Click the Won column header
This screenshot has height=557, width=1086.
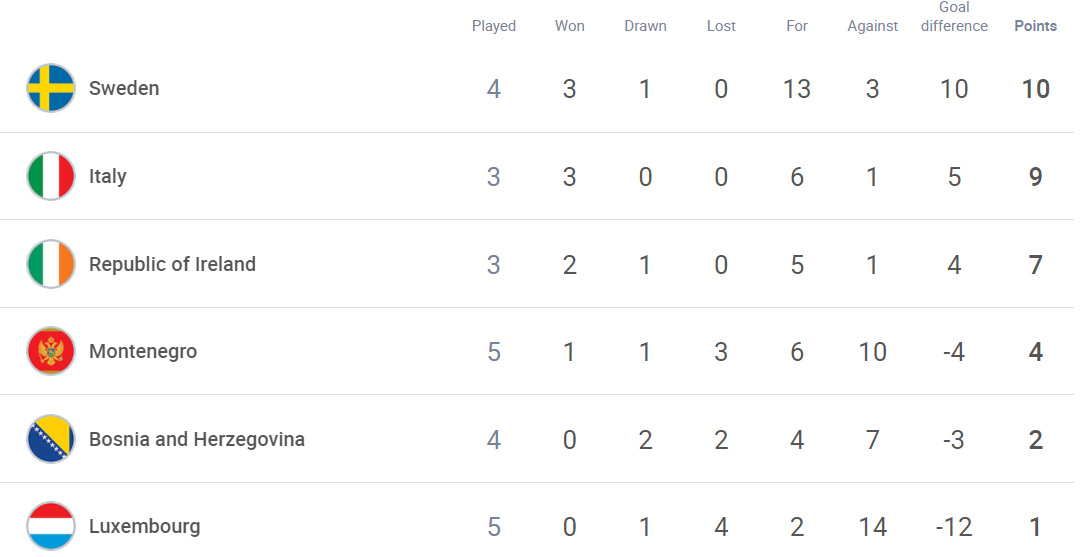(x=570, y=26)
